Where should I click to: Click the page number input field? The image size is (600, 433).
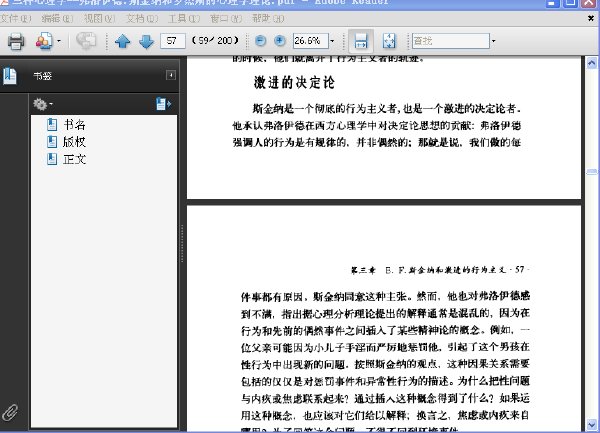[173, 41]
